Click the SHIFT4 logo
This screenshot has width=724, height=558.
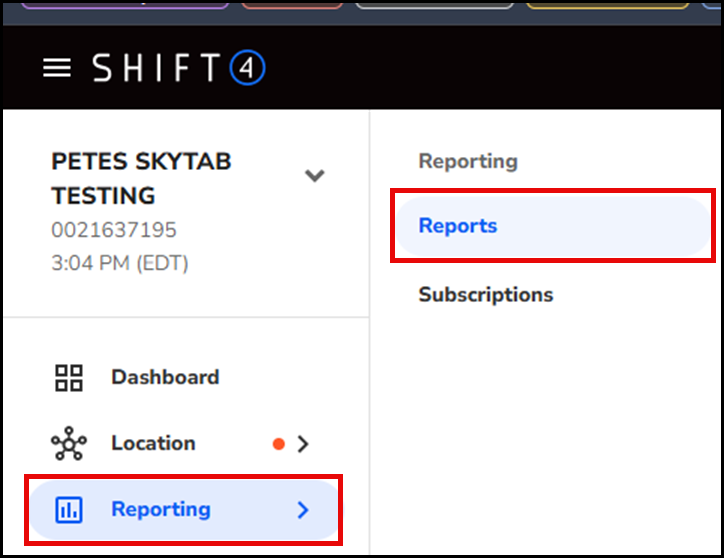pos(178,68)
